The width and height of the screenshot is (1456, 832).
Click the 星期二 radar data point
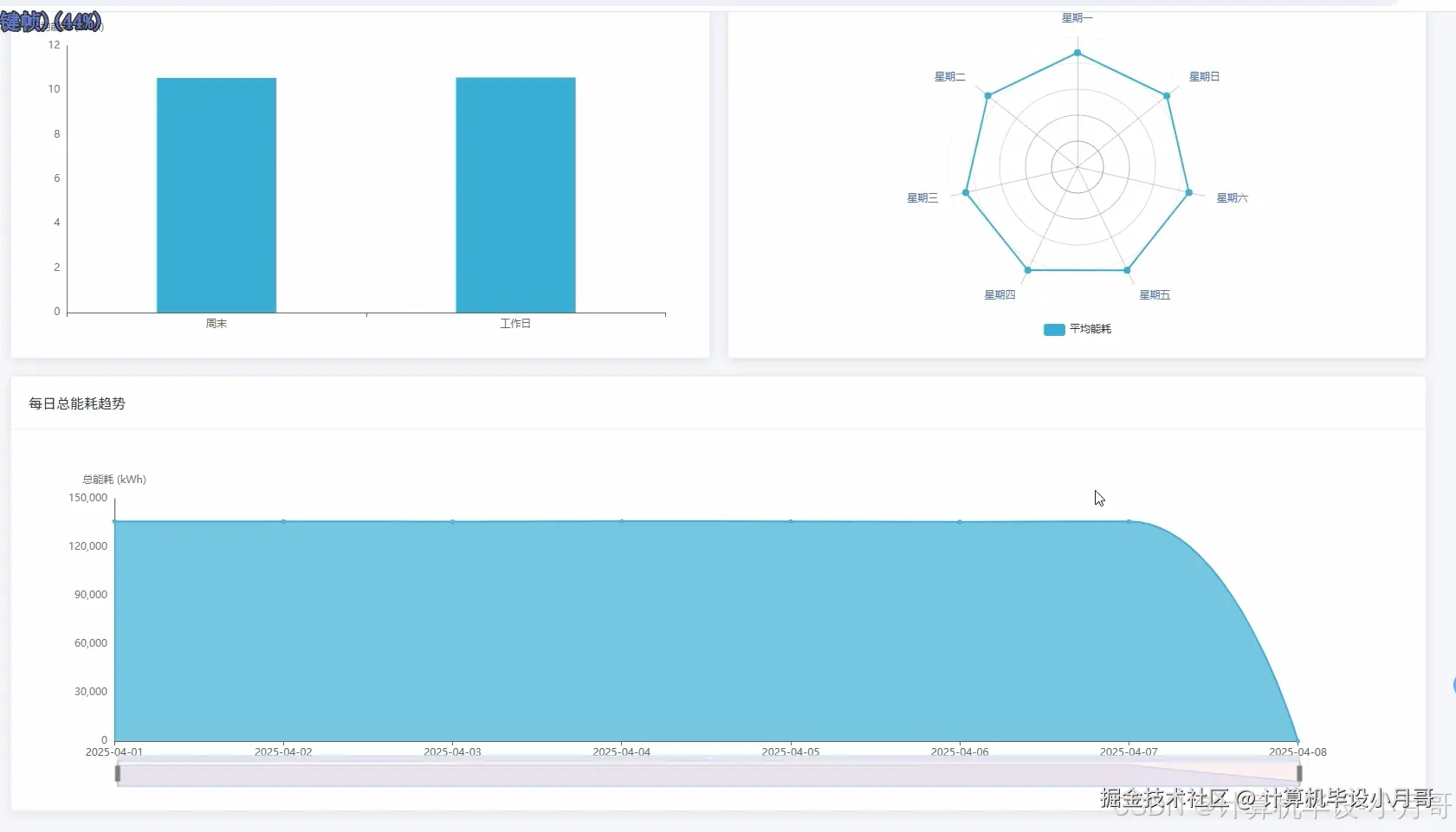pos(987,95)
